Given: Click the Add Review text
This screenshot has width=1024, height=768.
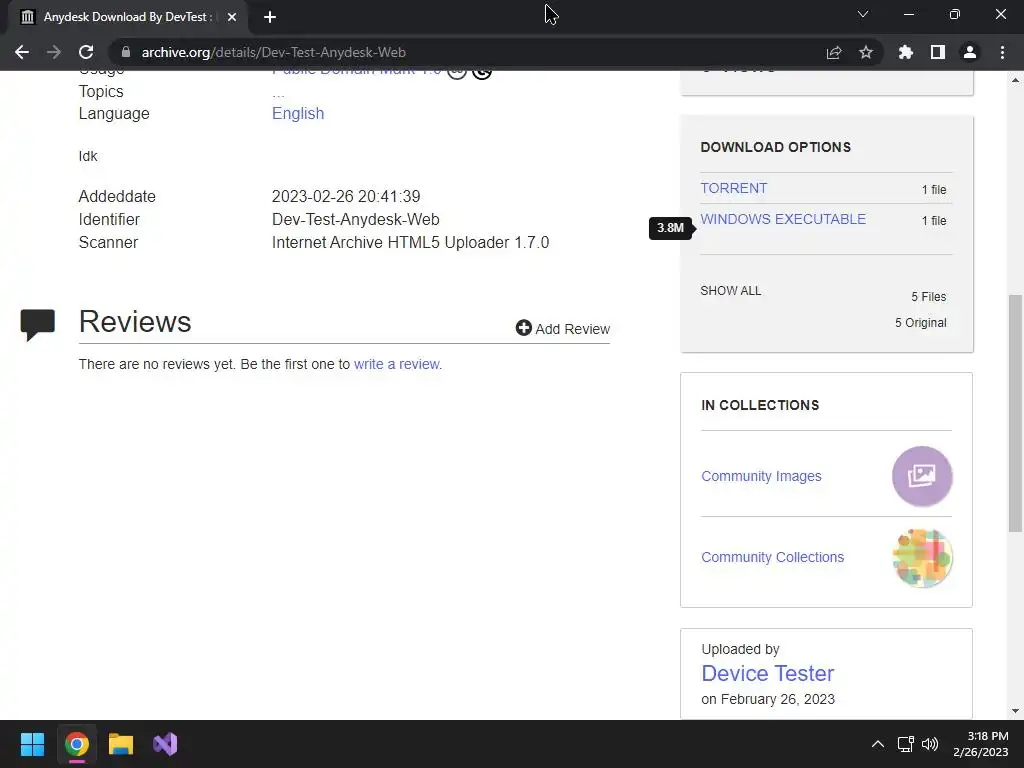Looking at the screenshot, I should pyautogui.click(x=573, y=329).
